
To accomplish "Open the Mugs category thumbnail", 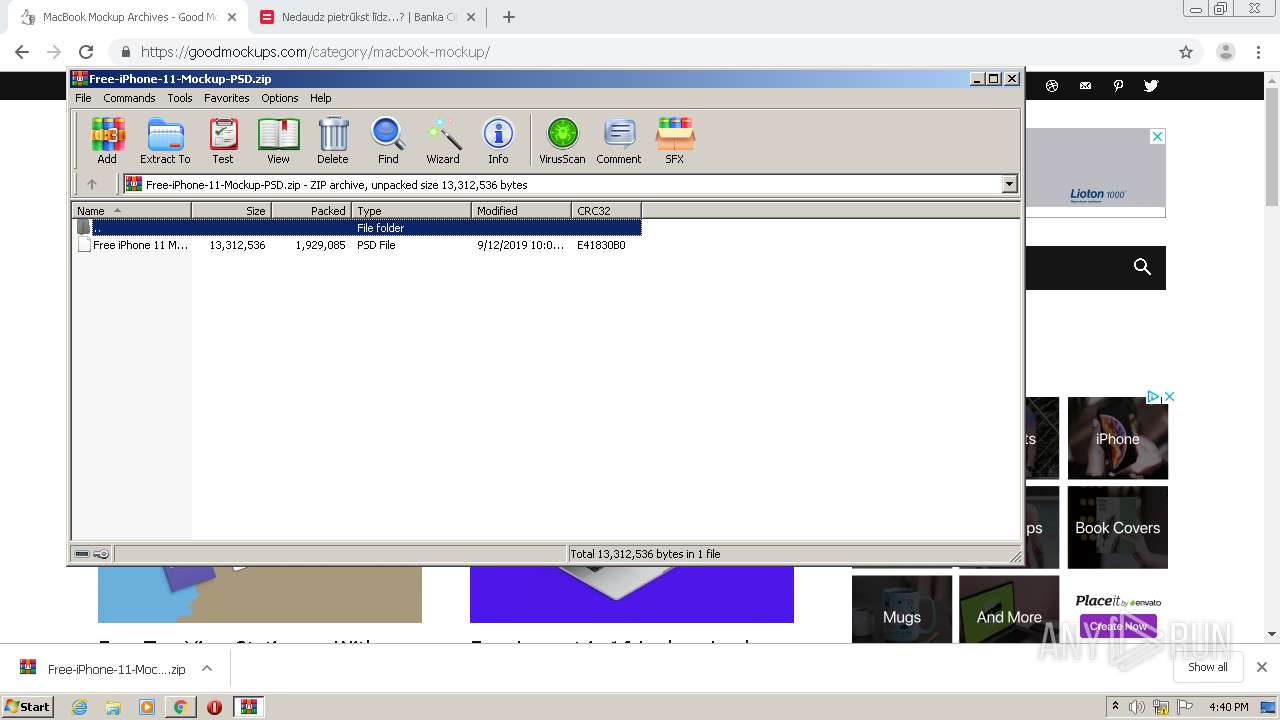I will tap(902, 609).
